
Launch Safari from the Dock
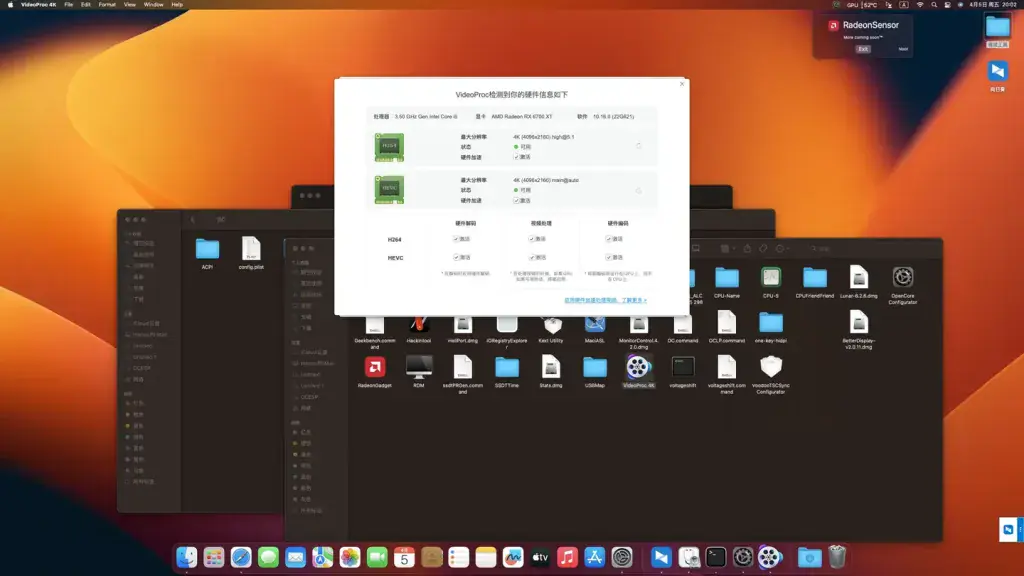(241, 557)
